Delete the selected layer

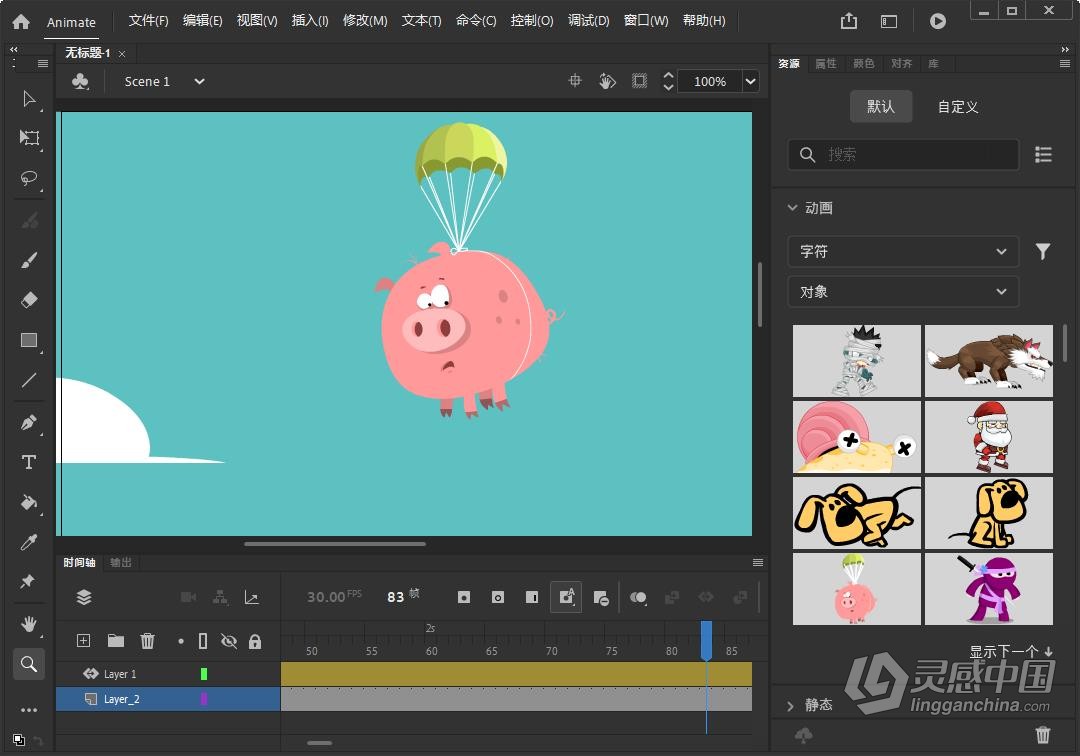pyautogui.click(x=148, y=641)
